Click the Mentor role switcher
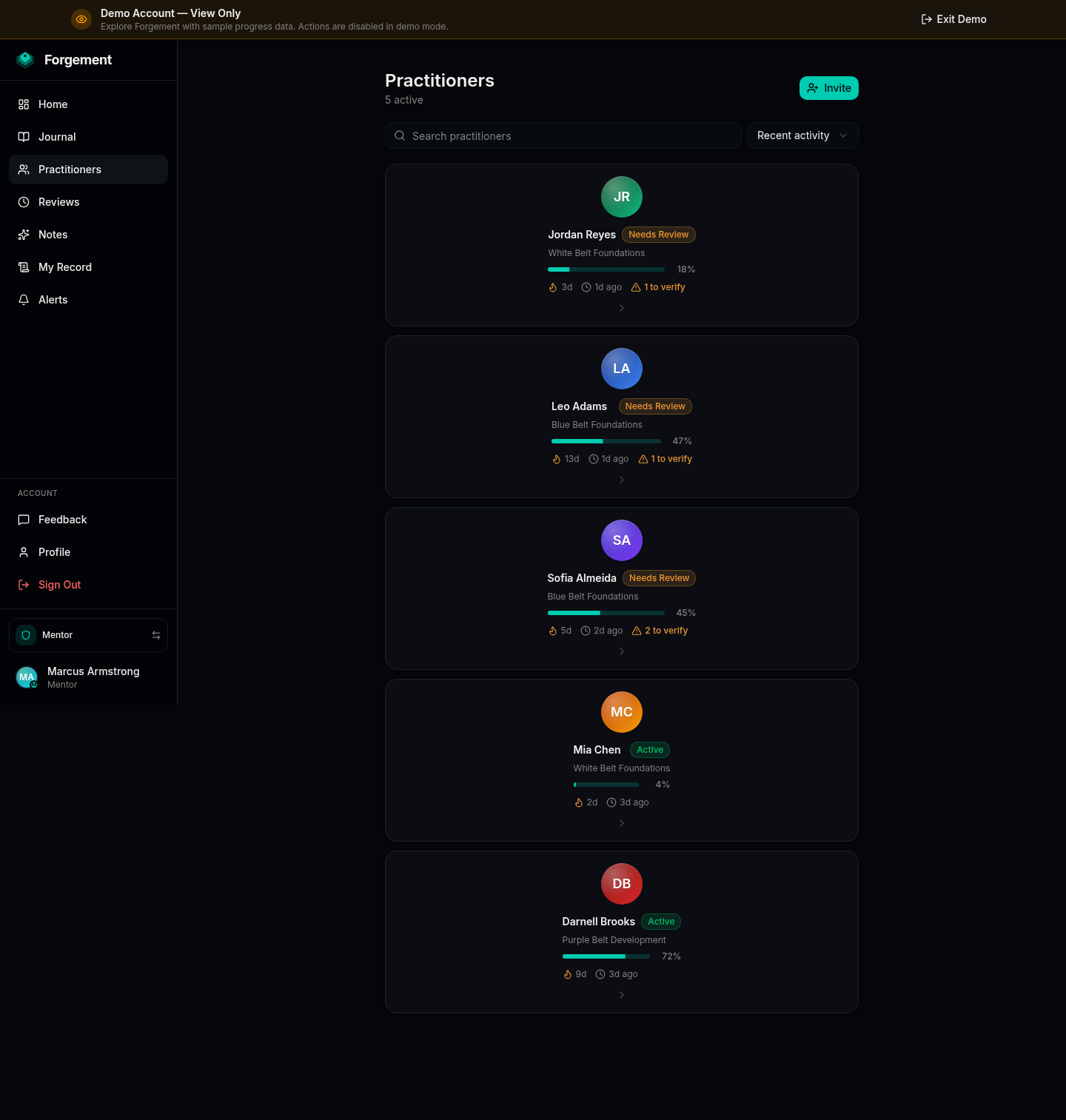Screen dimensions: 1066x1120 pyautogui.click(x=88, y=635)
